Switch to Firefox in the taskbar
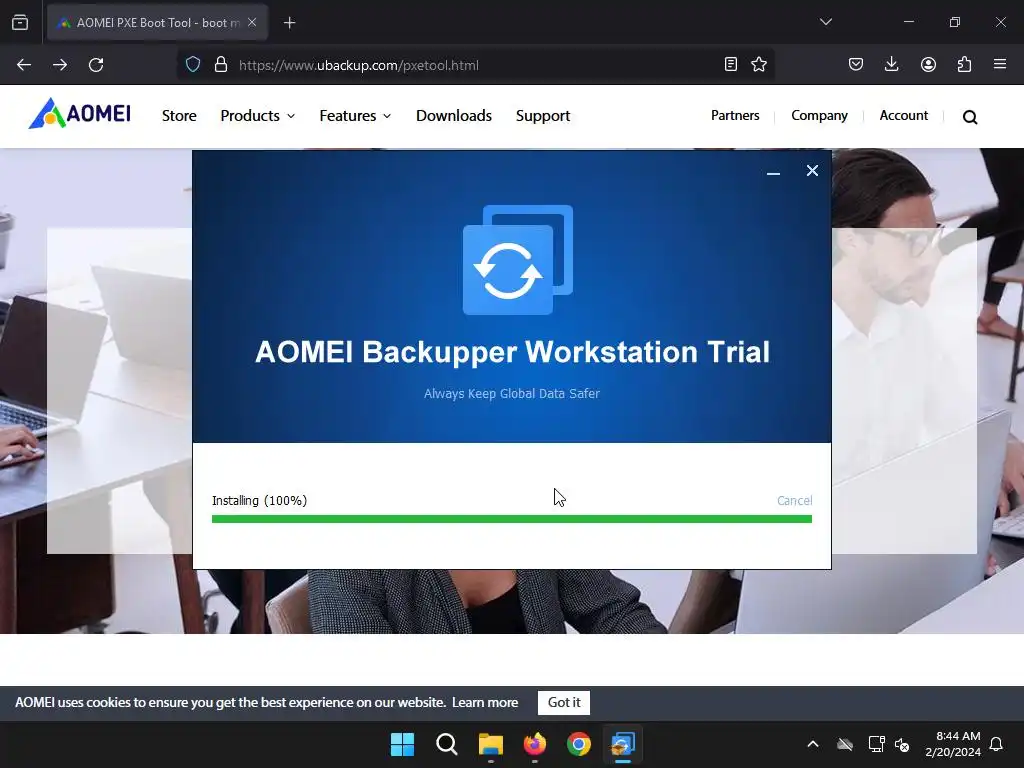Viewport: 1024px width, 768px height. (535, 744)
